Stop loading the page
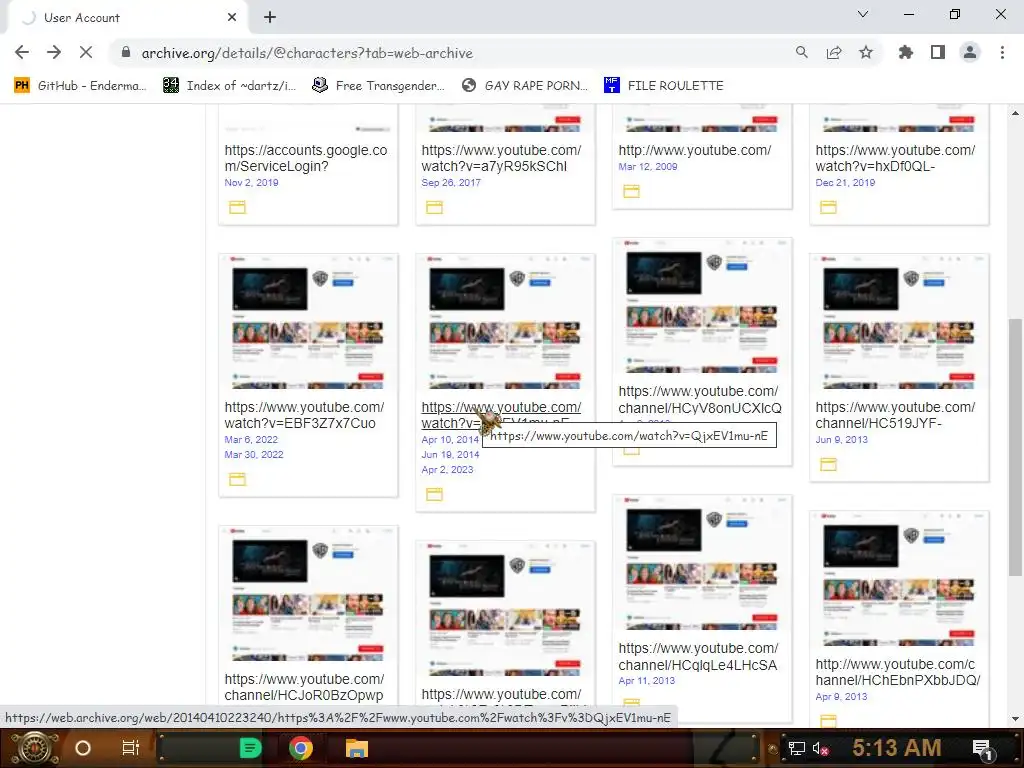1024x768 pixels. tap(86, 52)
